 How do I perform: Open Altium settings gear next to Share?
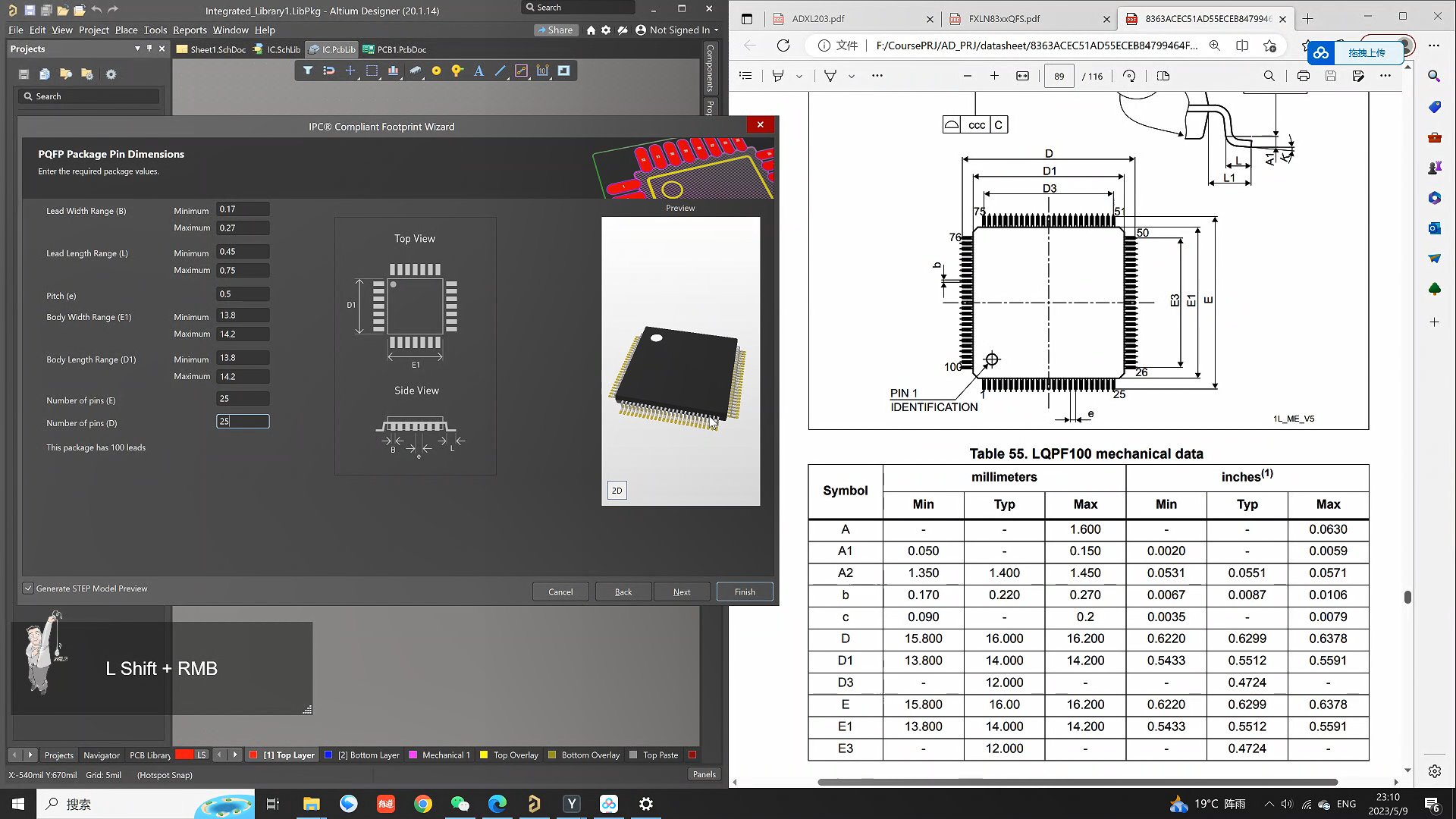(606, 30)
